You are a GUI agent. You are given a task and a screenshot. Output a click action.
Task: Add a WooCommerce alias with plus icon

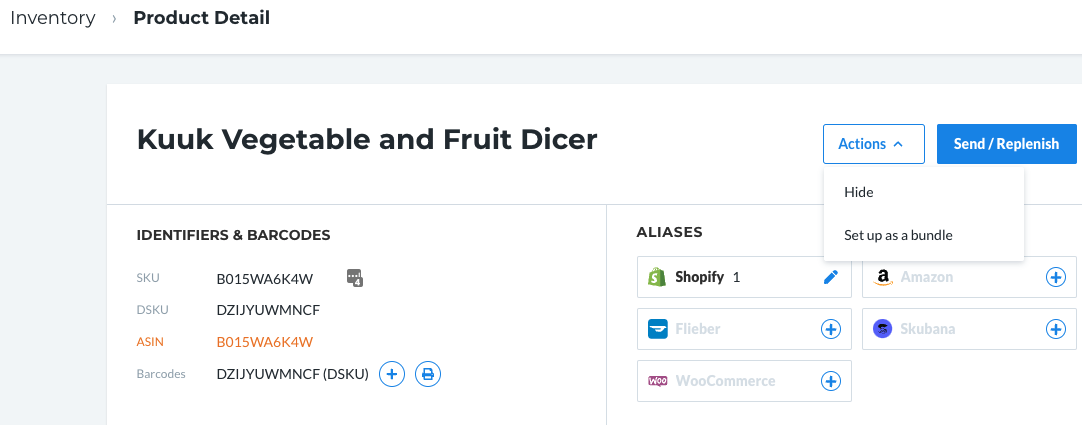coord(831,381)
